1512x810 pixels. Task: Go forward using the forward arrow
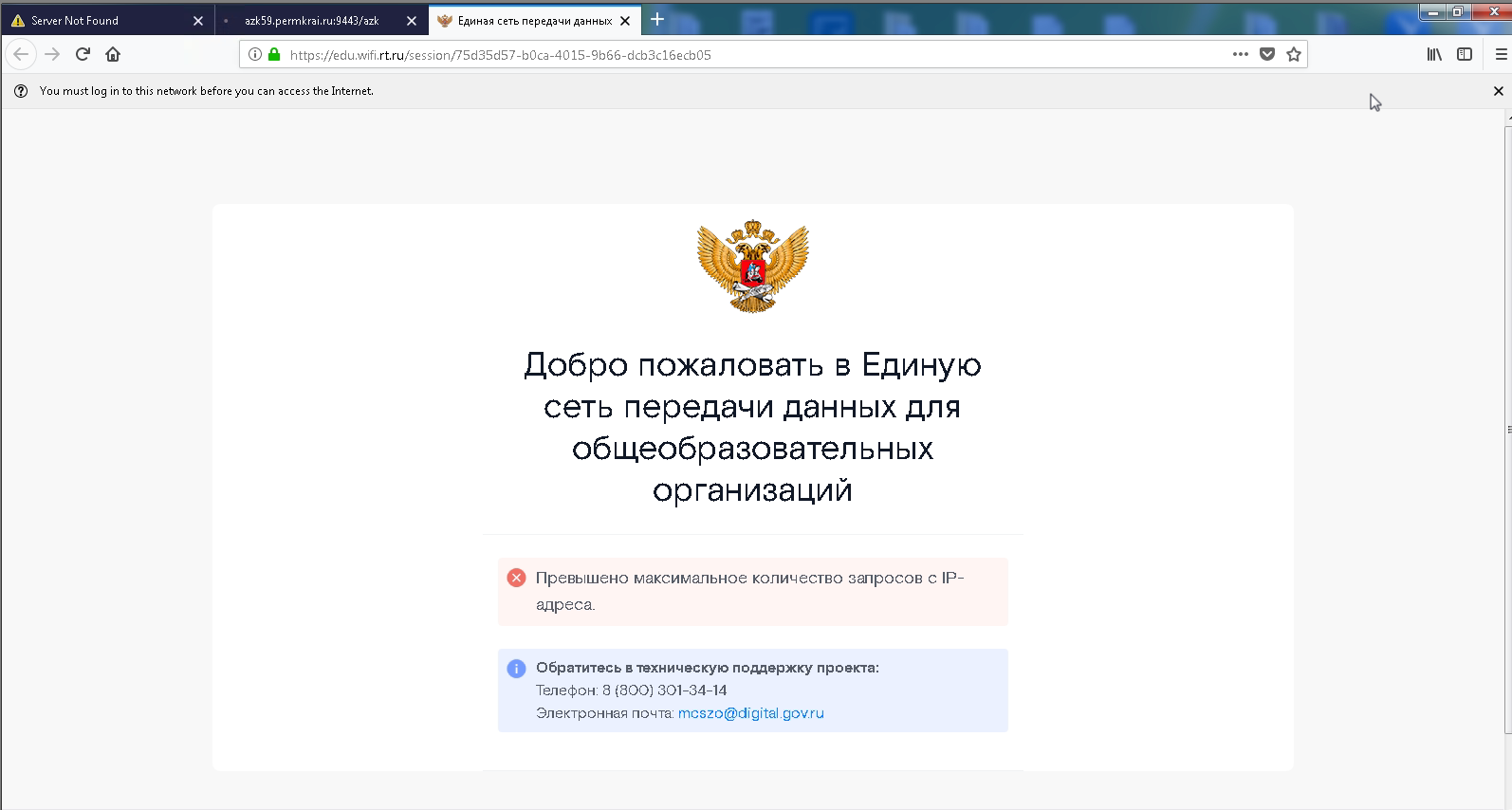(52, 54)
